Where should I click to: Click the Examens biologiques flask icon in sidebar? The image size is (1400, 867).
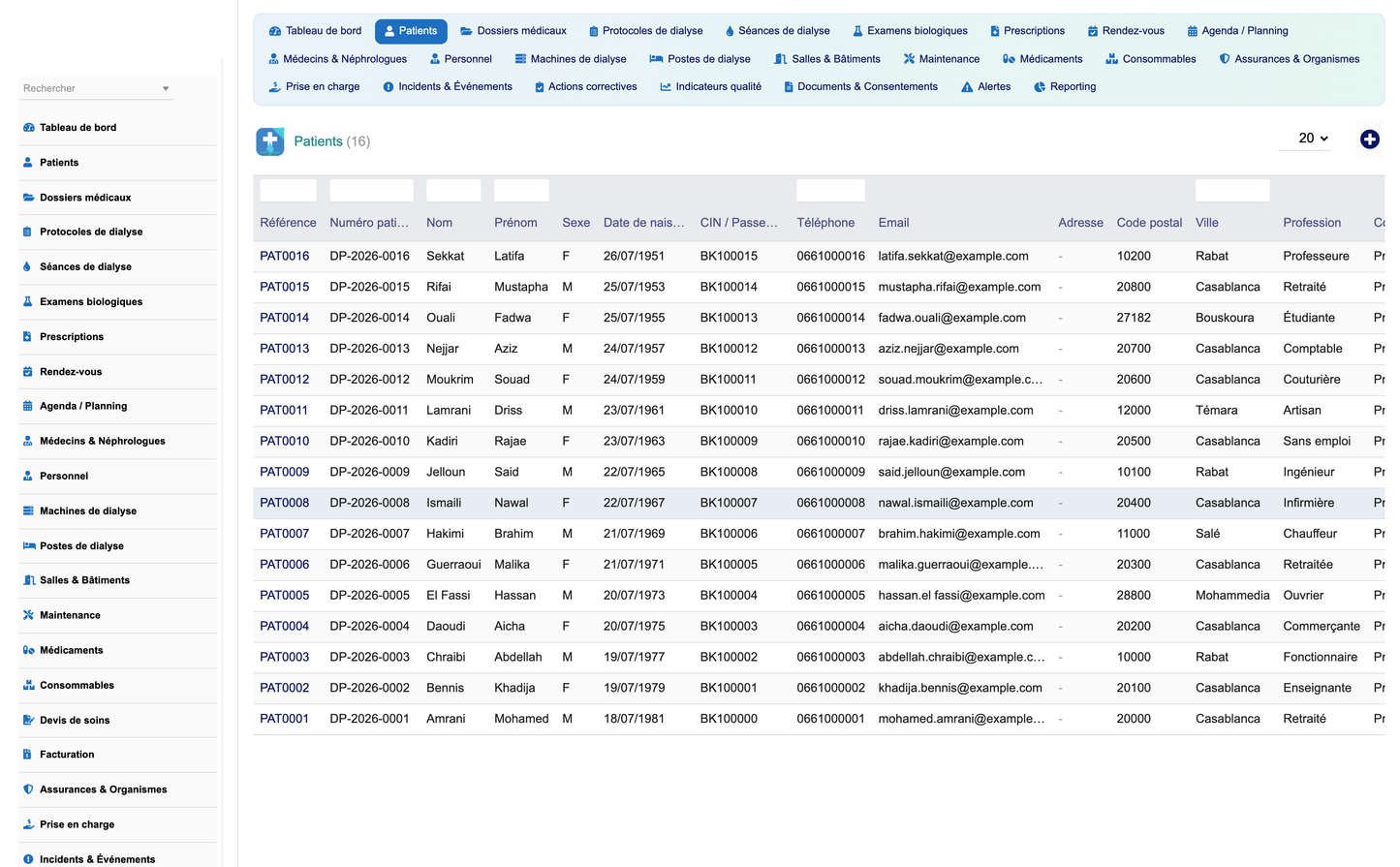(28, 301)
